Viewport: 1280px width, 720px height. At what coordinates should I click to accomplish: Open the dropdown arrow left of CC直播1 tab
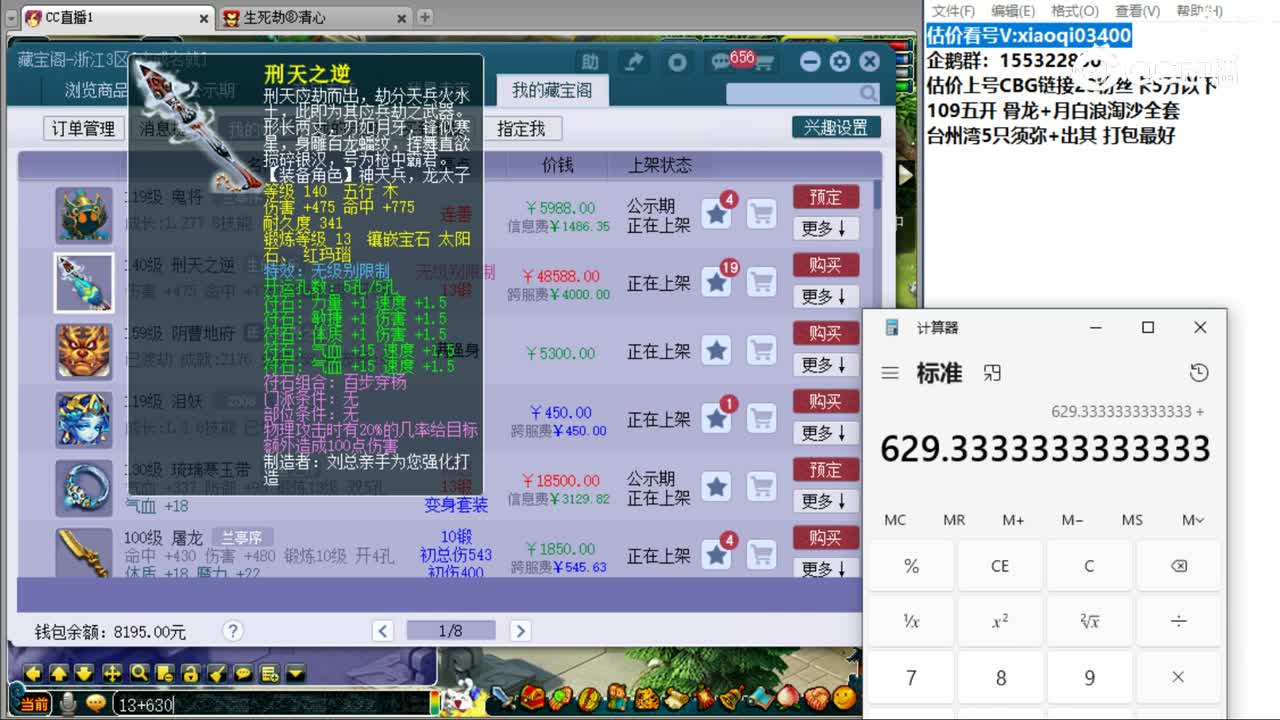click(x=11, y=17)
